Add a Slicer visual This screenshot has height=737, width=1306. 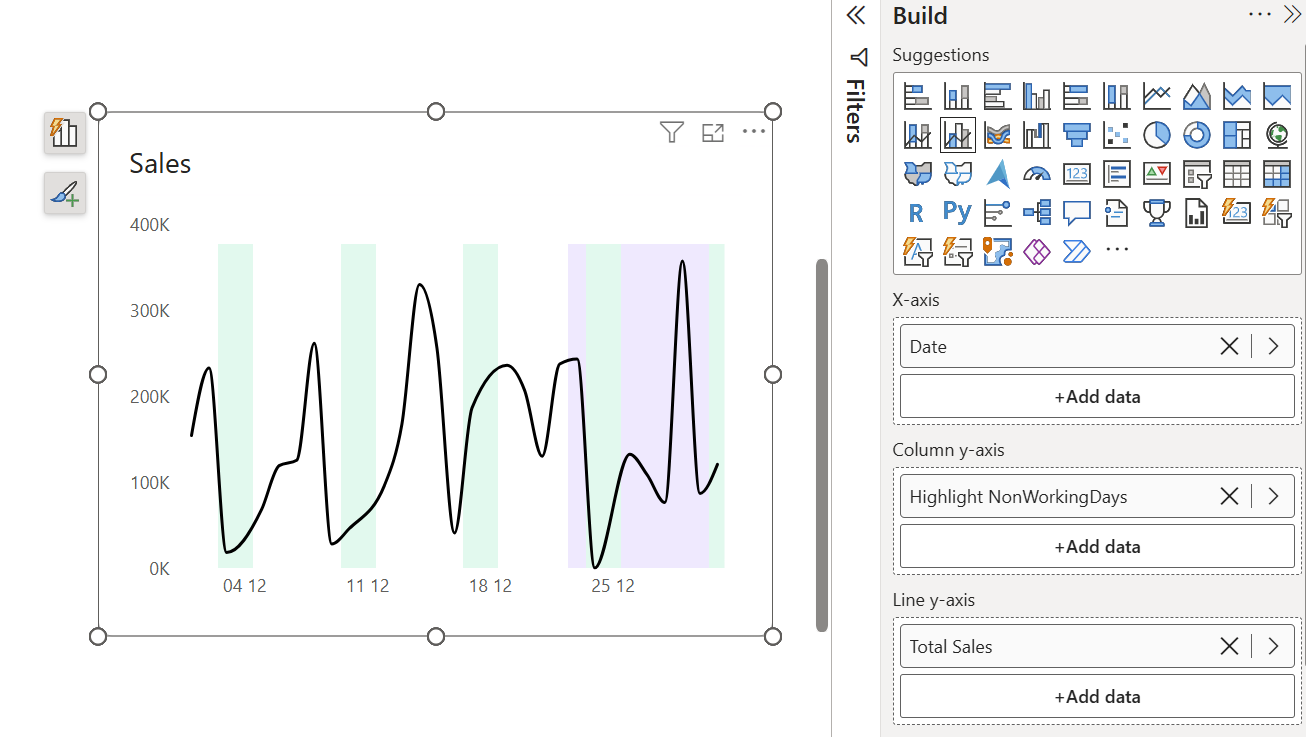tap(1197, 174)
